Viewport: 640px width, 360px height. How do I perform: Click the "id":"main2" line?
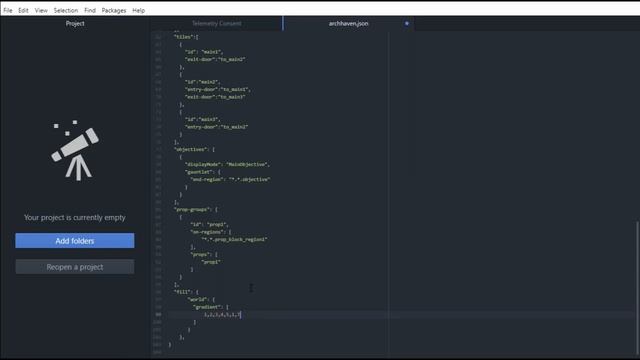point(203,82)
